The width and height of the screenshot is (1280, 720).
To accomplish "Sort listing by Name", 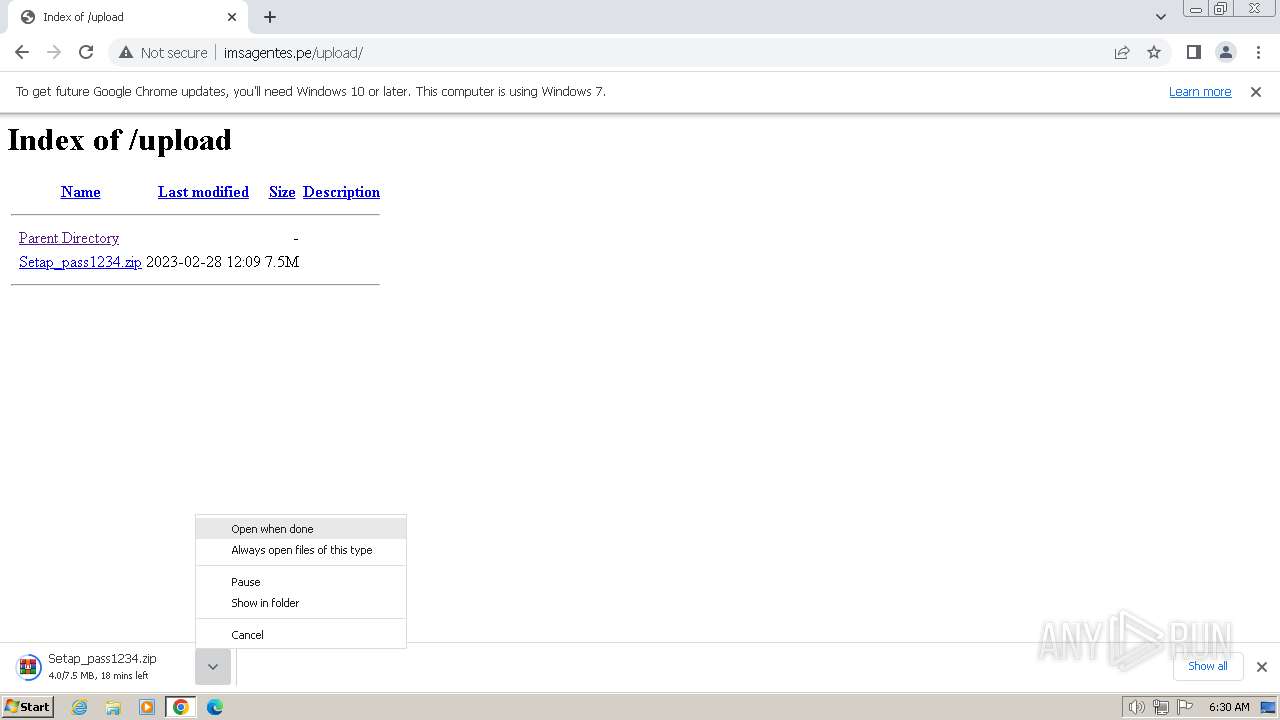I will (x=80, y=192).
